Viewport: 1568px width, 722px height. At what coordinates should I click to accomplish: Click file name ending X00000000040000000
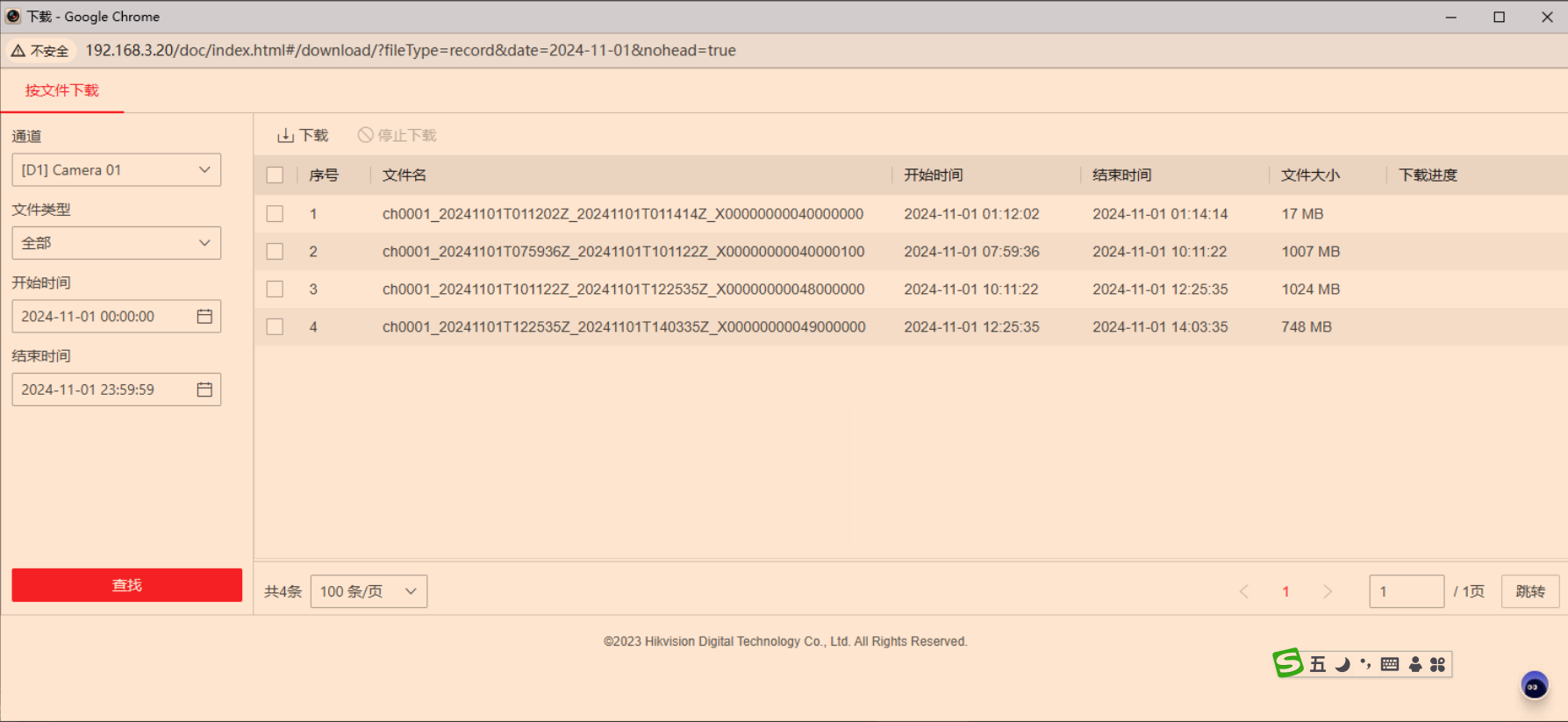pyautogui.click(x=623, y=214)
